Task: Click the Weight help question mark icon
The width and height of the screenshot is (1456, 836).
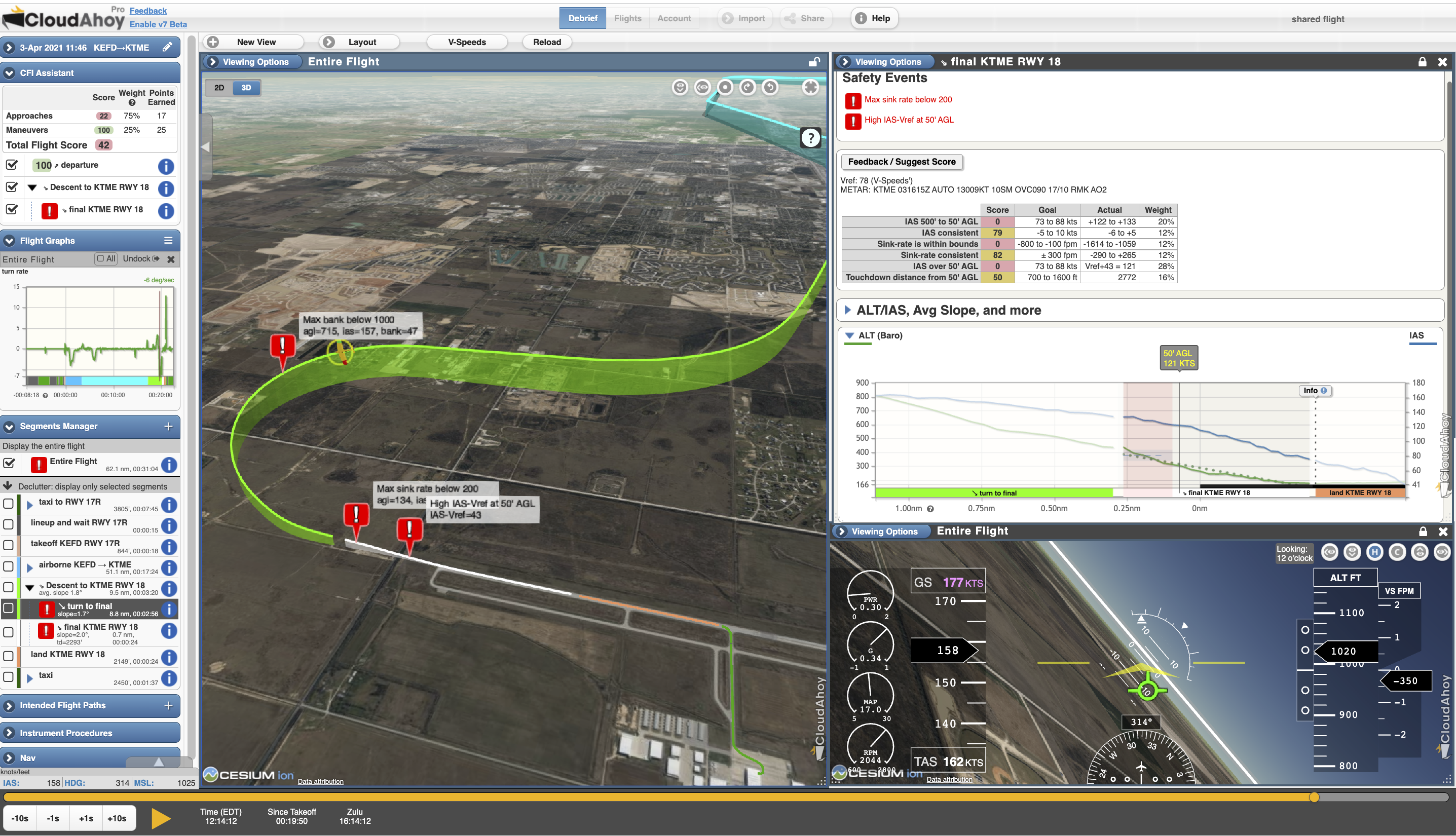Action: (132, 103)
